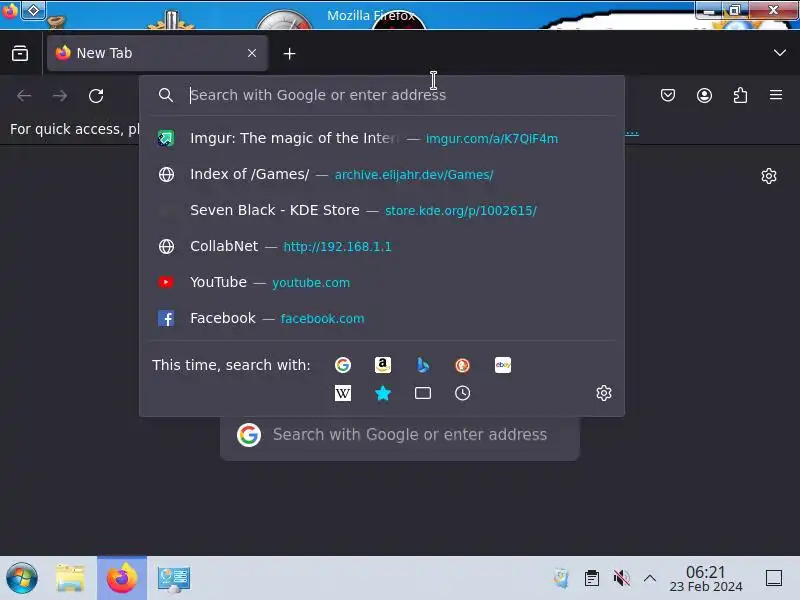
Task: Click the new tab page Google search box
Action: (x=399, y=435)
